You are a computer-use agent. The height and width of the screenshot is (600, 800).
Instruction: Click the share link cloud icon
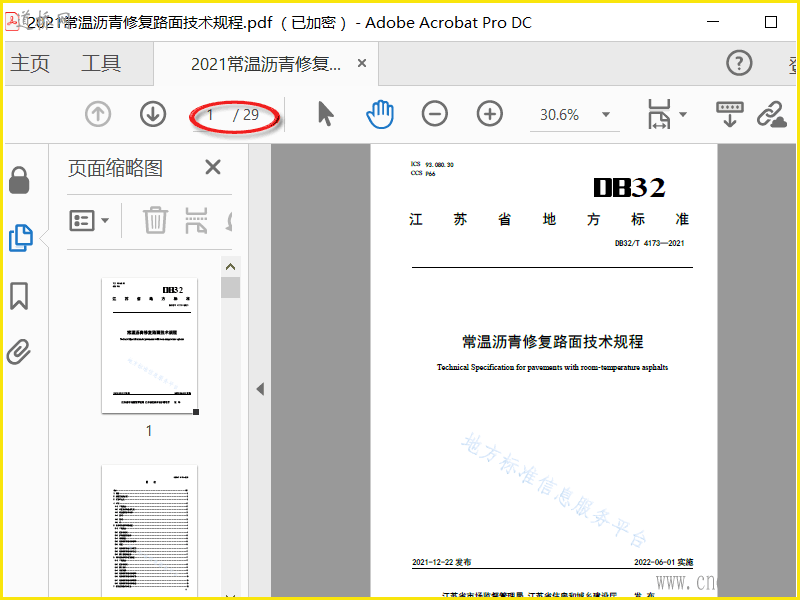[771, 114]
